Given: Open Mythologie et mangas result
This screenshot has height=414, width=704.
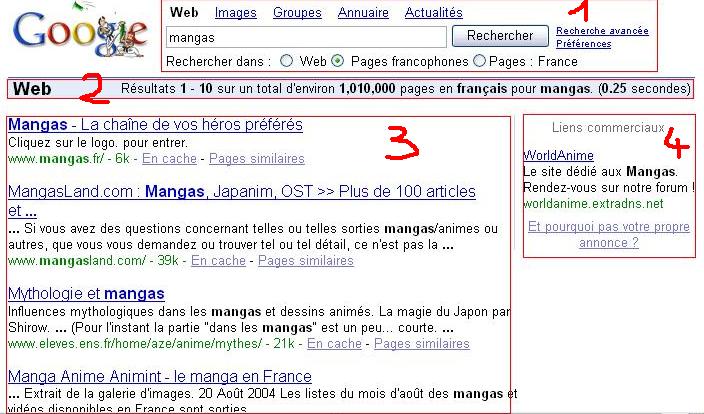Looking at the screenshot, I should (x=86, y=294).
